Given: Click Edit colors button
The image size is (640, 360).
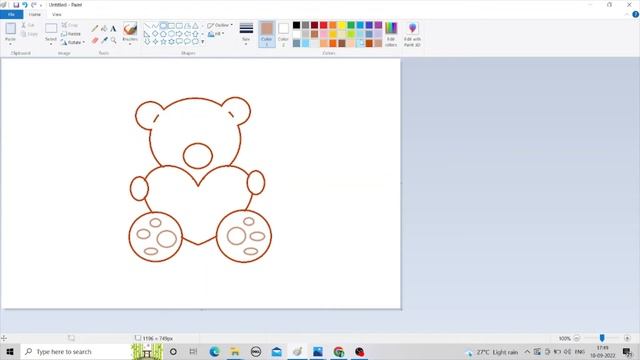Looking at the screenshot, I should (x=391, y=34).
